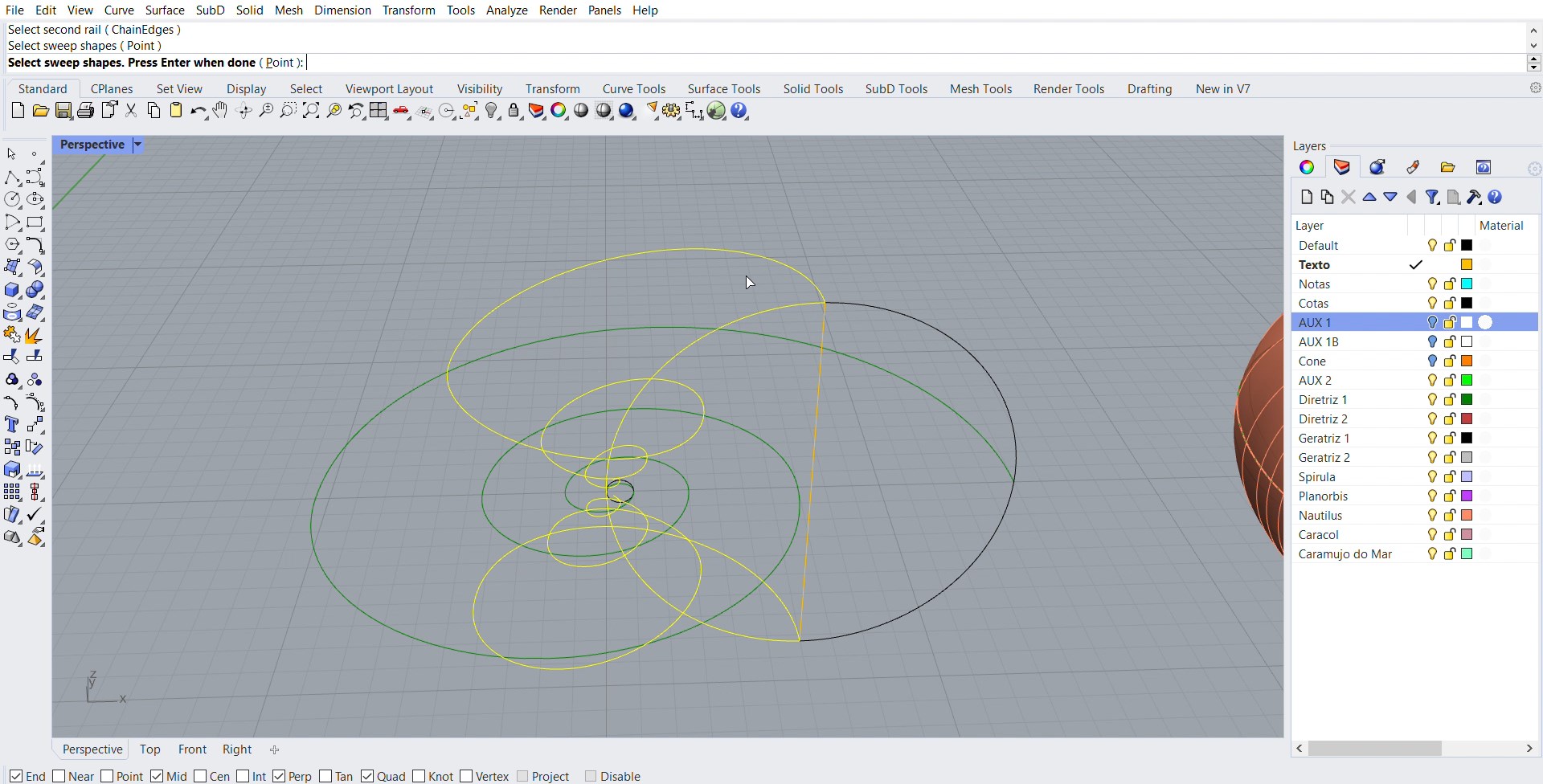Viewport: 1543px width, 784px height.
Task: Add a new viewport tab with plus
Action: point(274,749)
